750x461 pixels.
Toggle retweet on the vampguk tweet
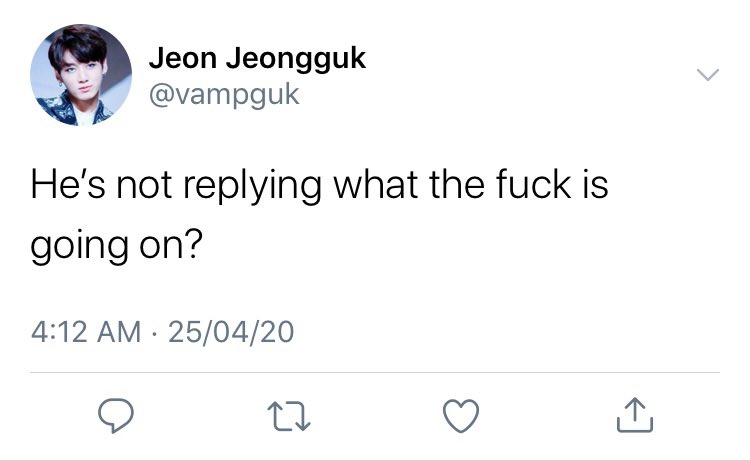(289, 416)
